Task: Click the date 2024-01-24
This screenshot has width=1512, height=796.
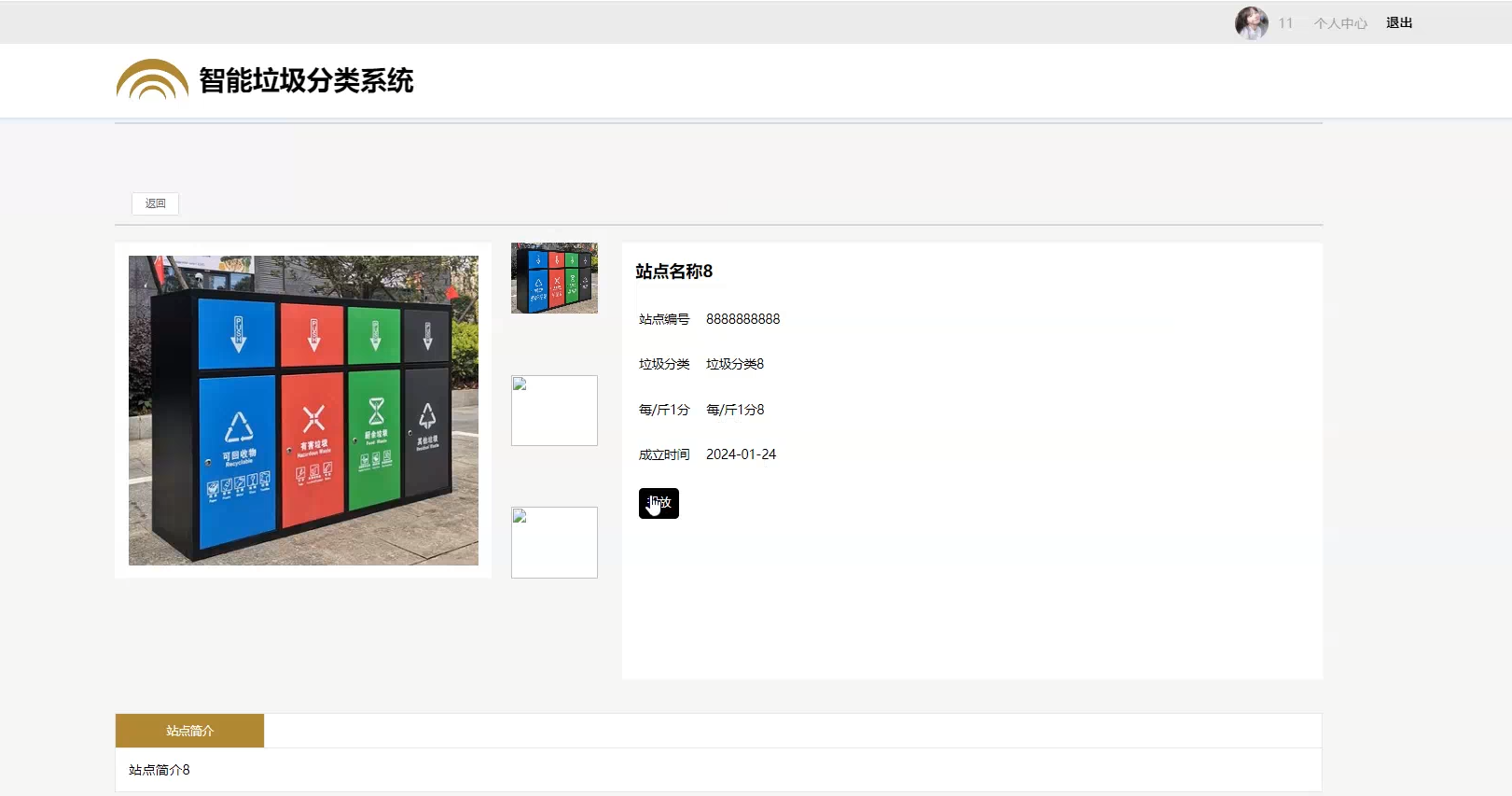Action: coord(741,454)
